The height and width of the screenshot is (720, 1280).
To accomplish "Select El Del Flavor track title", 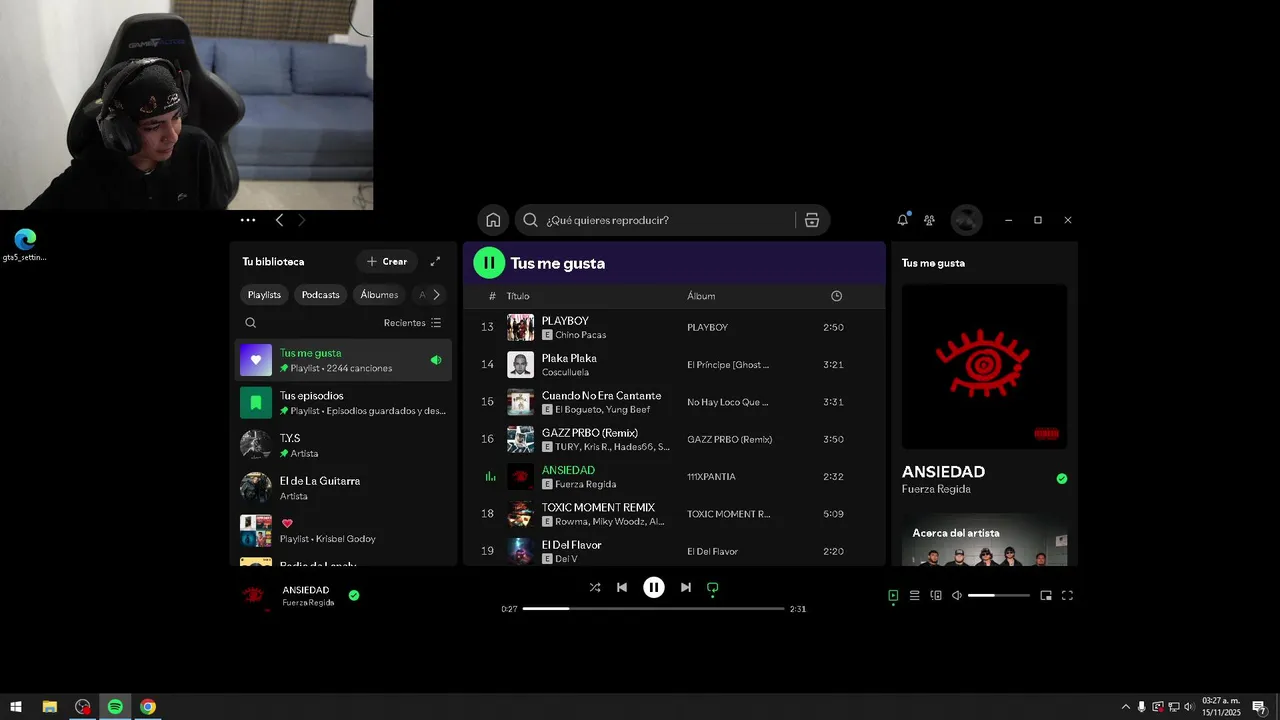I will pos(571,545).
